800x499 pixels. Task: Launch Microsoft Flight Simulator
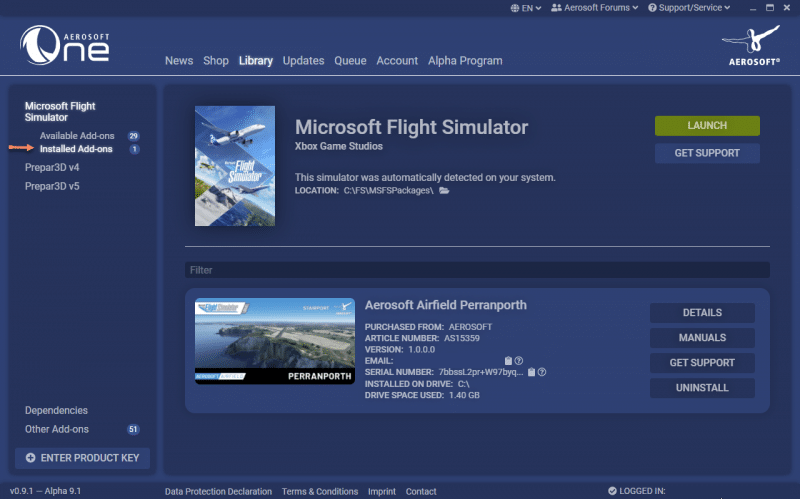click(707, 126)
